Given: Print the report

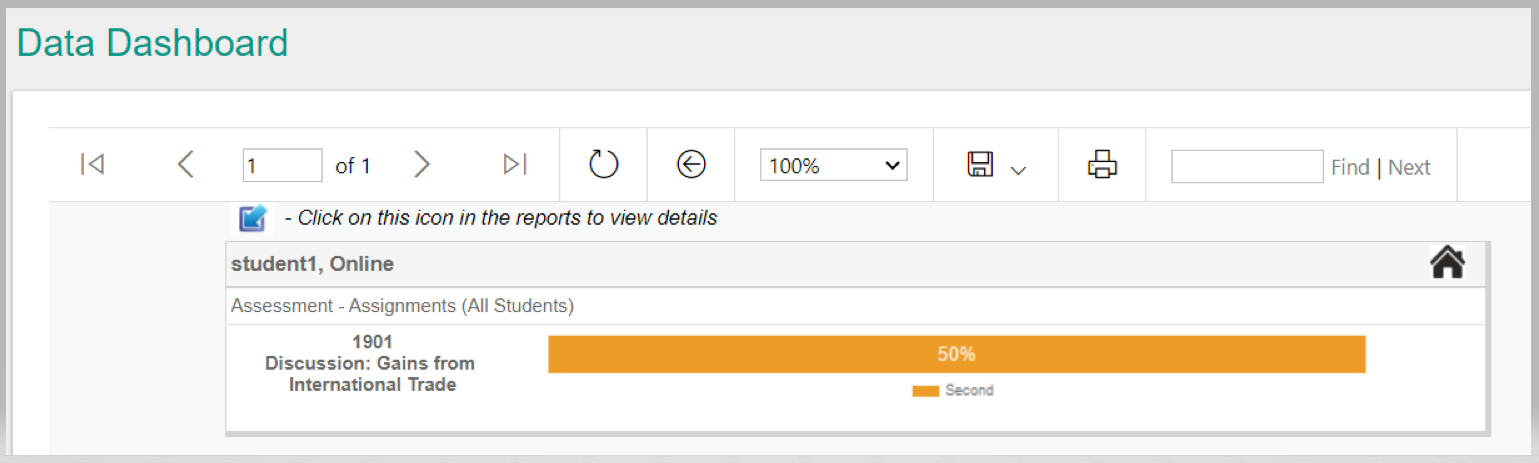Looking at the screenshot, I should (1102, 165).
